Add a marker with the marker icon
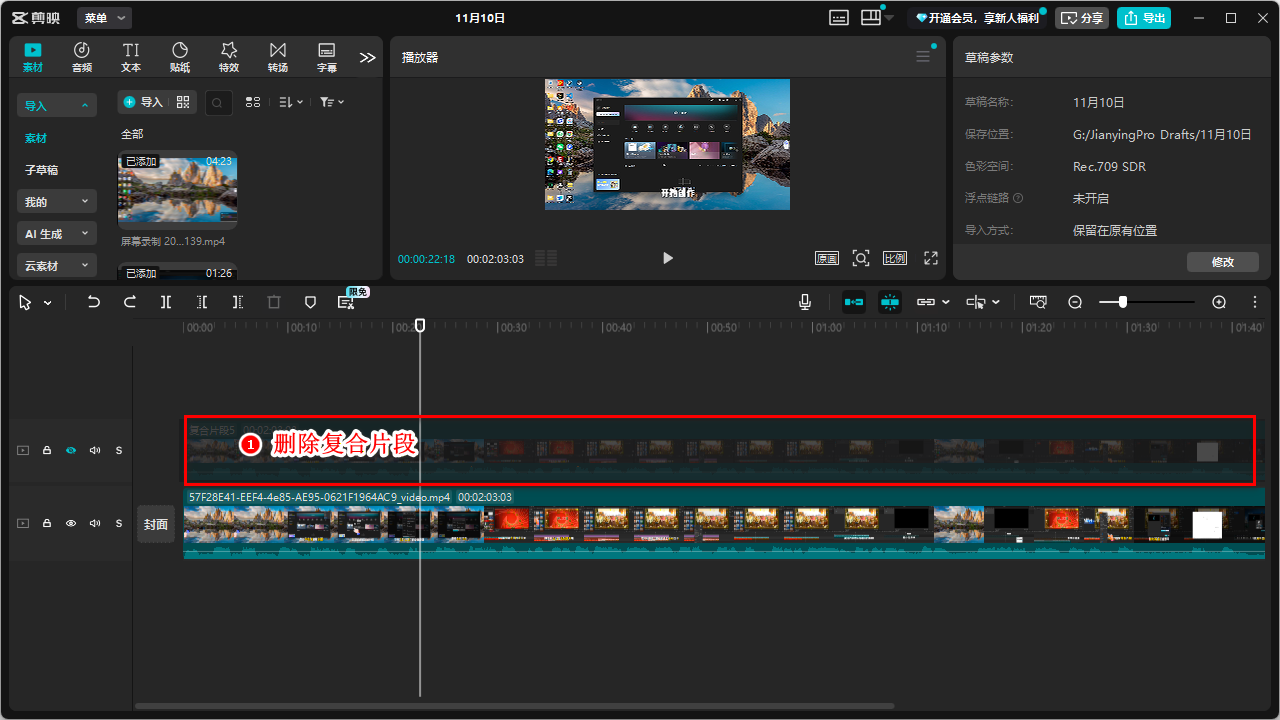Image resolution: width=1280 pixels, height=720 pixels. [310, 302]
